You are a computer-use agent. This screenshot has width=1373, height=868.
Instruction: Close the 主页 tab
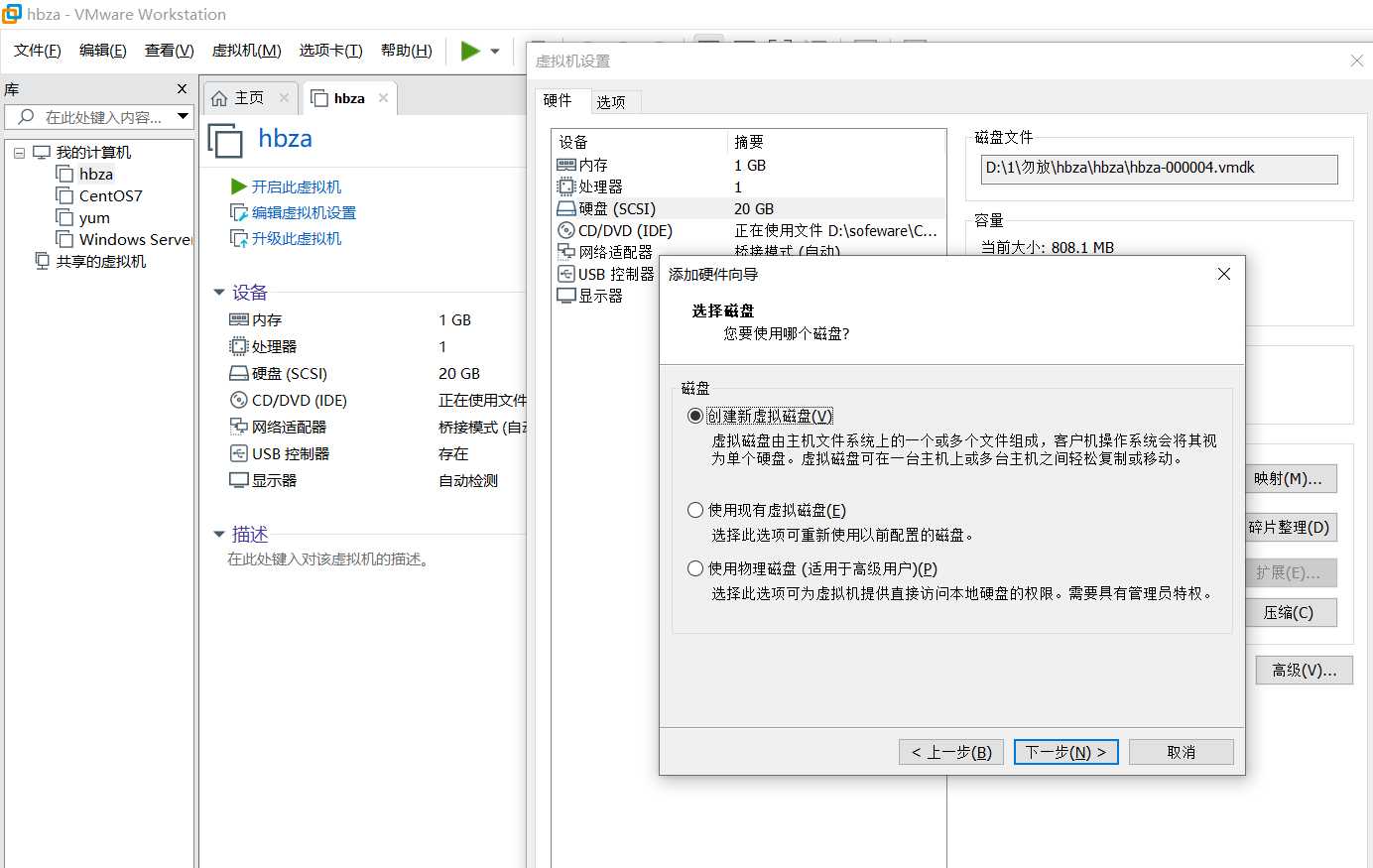pyautogui.click(x=284, y=97)
